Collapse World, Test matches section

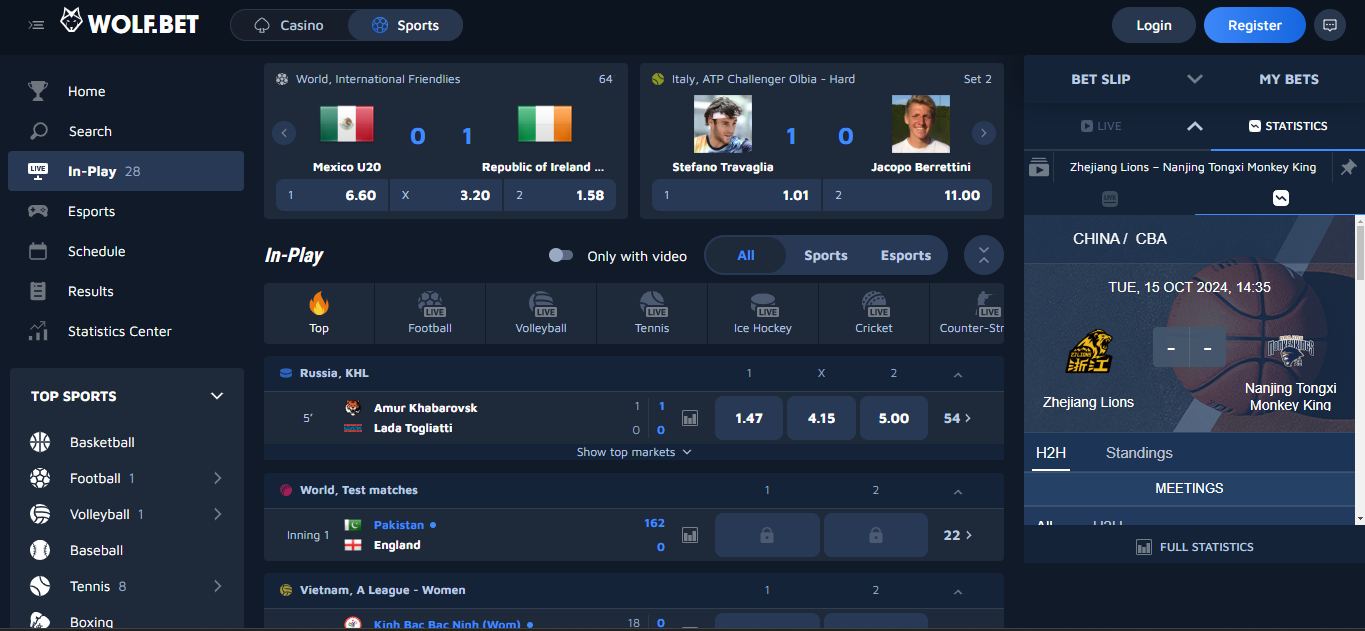click(958, 491)
